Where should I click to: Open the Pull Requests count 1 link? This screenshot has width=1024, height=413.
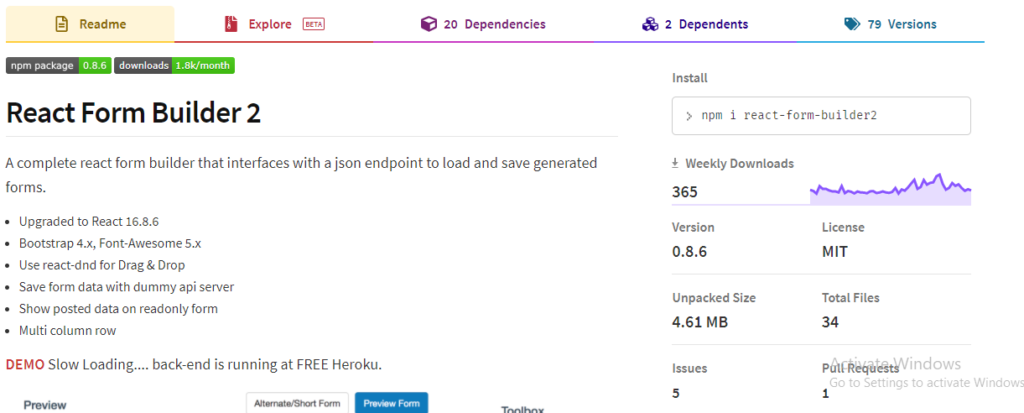pos(825,393)
